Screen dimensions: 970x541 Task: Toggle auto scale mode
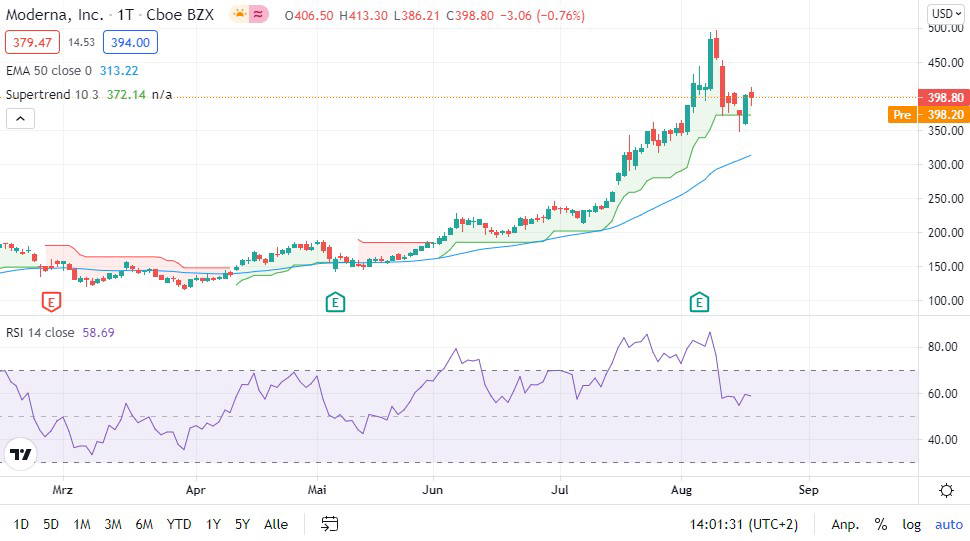click(949, 524)
